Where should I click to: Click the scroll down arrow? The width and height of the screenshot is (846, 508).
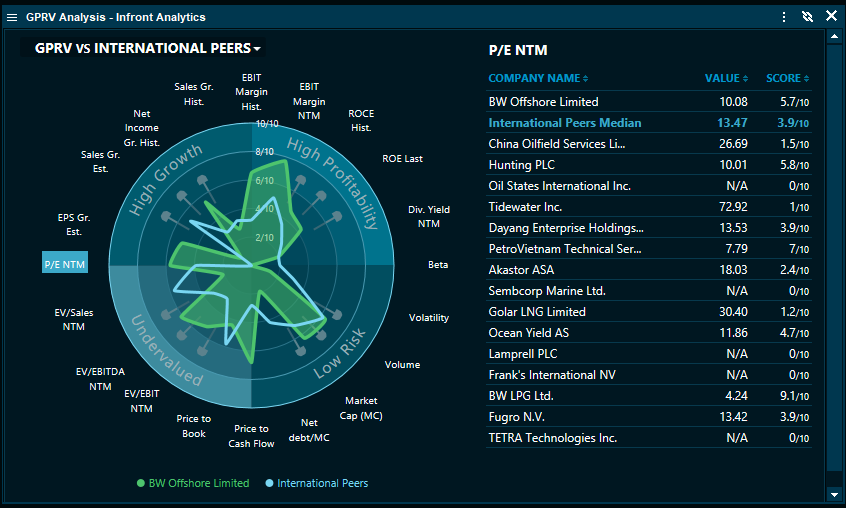click(834, 494)
